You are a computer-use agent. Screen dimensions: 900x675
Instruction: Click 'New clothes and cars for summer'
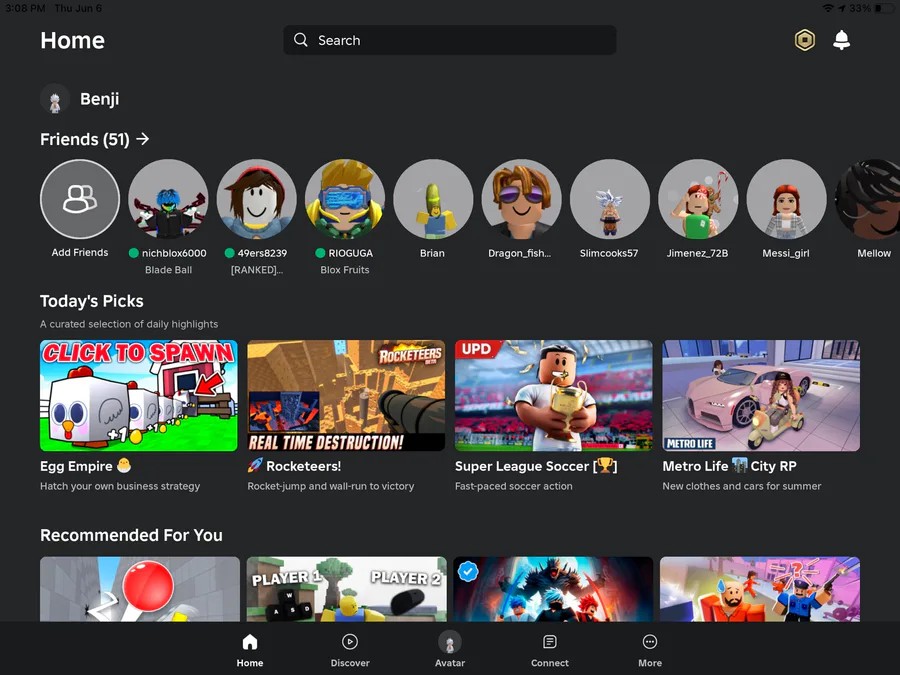point(742,486)
